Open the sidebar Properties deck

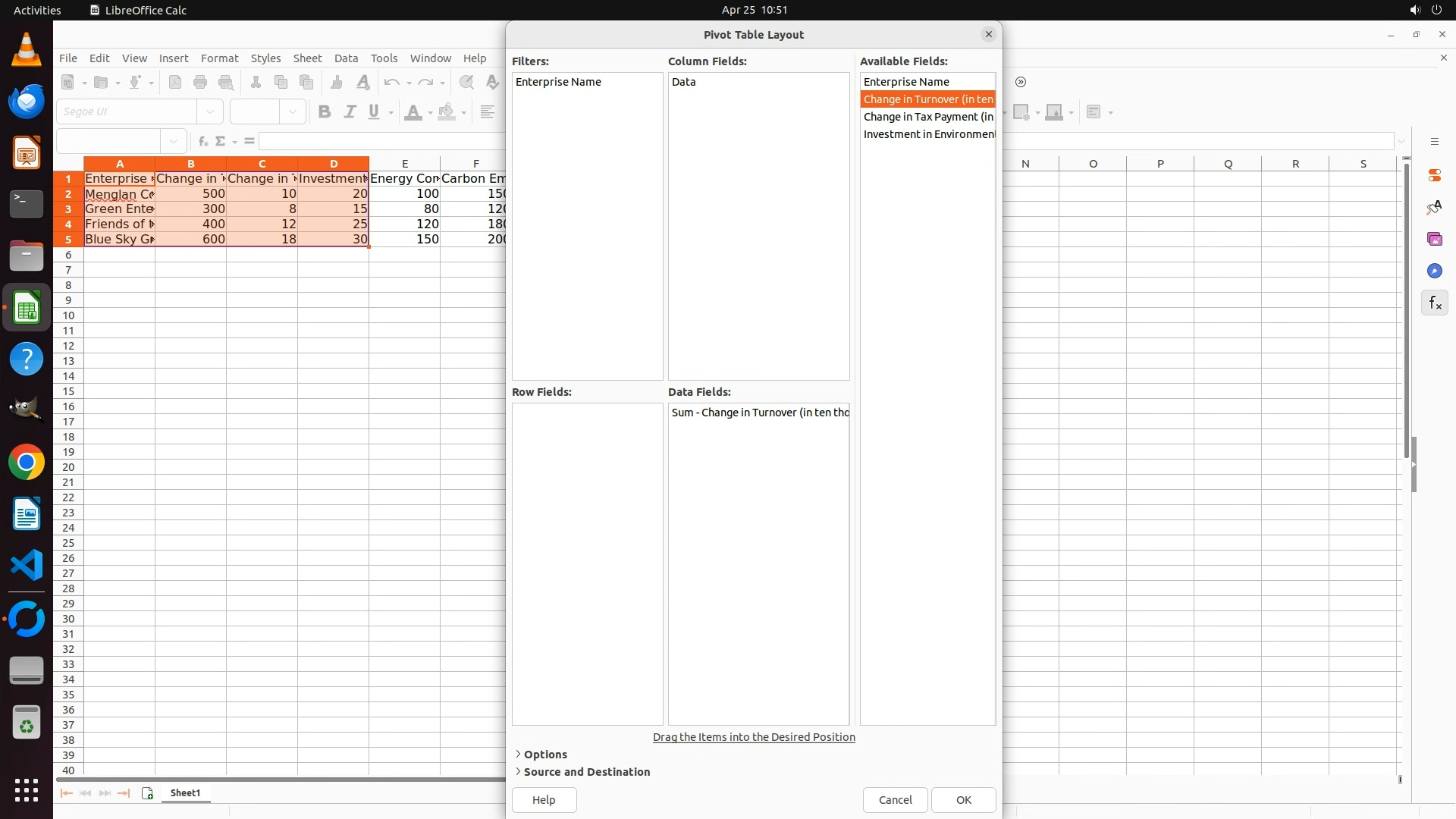click(1434, 175)
